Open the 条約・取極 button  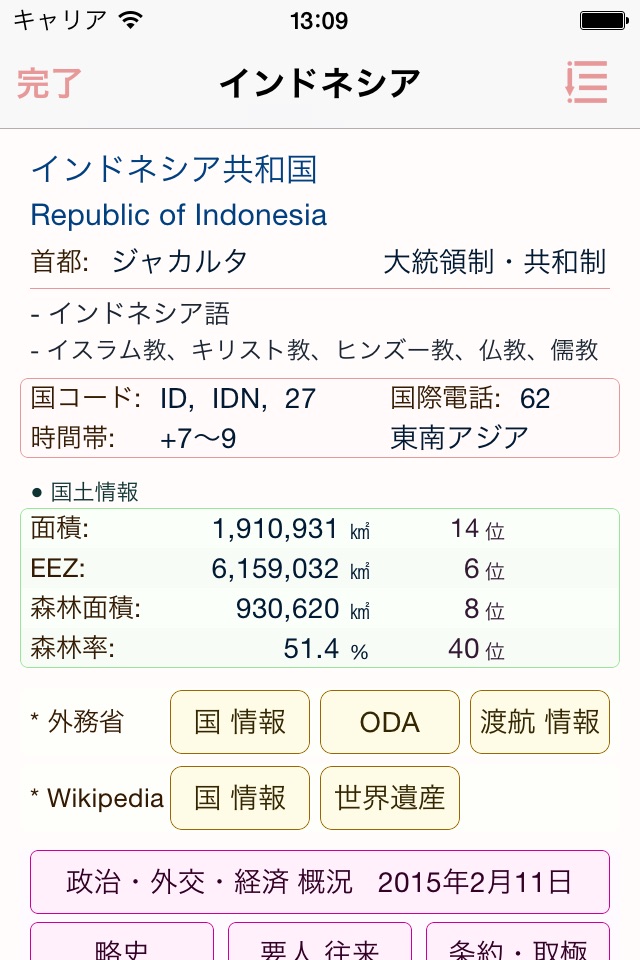(x=518, y=945)
